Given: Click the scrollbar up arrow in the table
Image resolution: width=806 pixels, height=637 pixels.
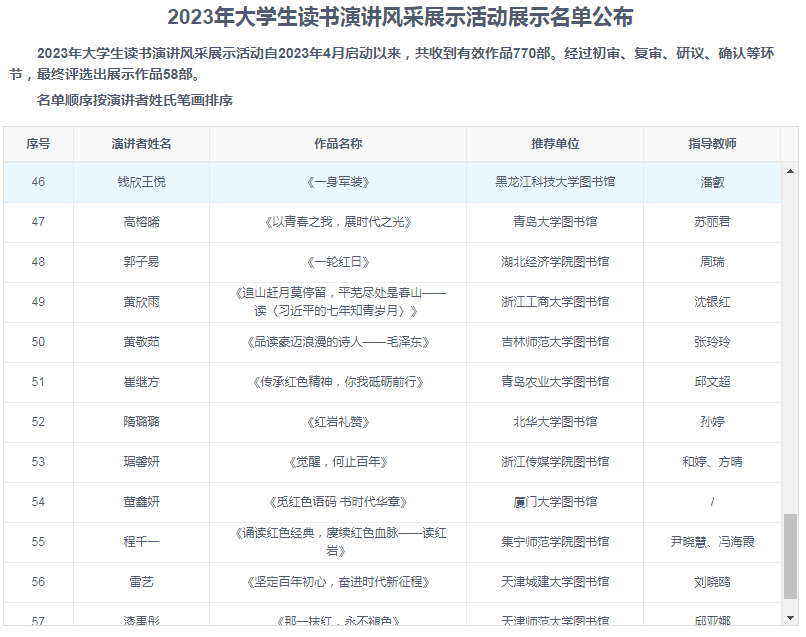Looking at the screenshot, I should 790,171.
